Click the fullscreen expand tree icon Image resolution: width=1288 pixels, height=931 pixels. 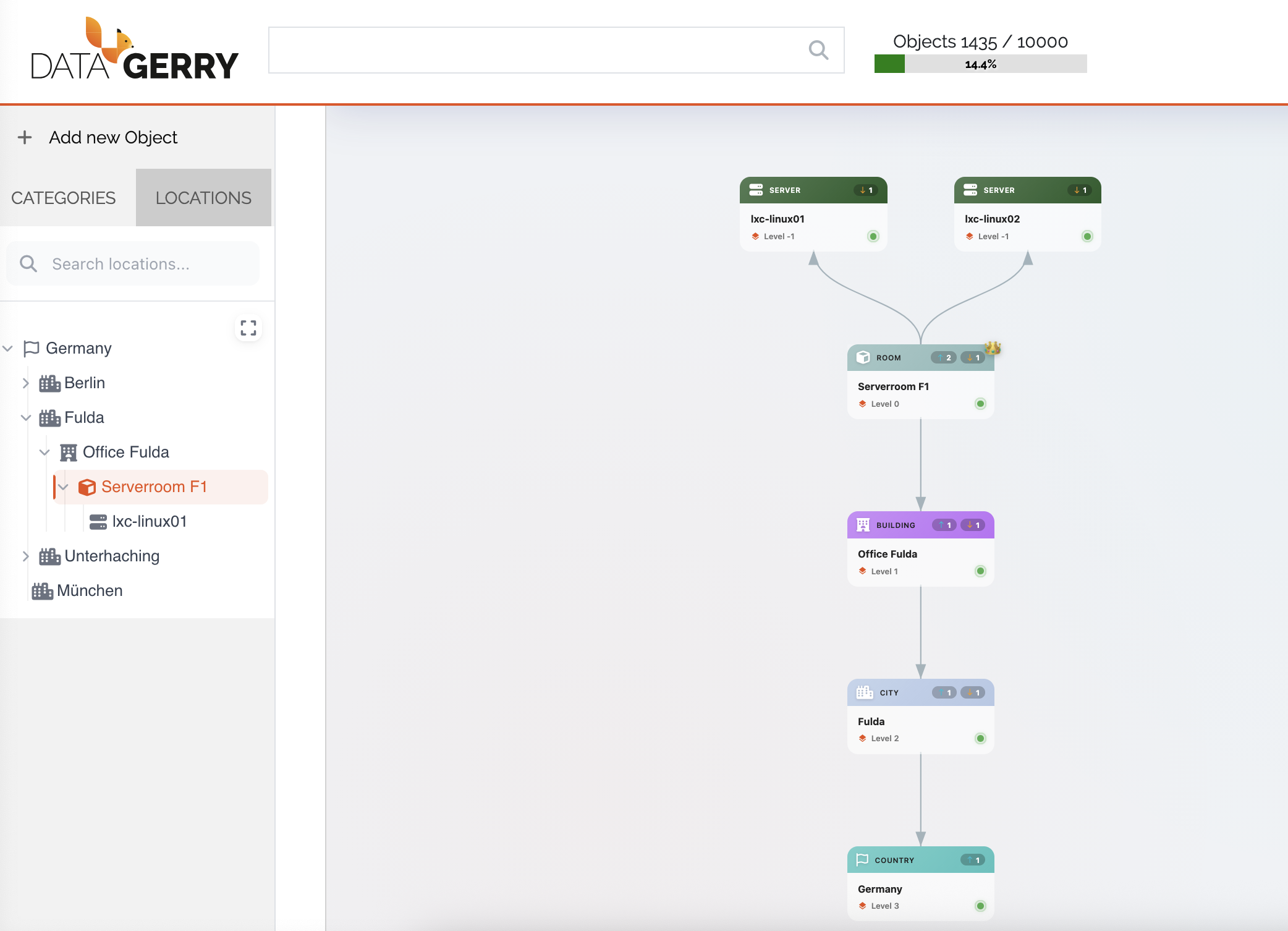248,328
